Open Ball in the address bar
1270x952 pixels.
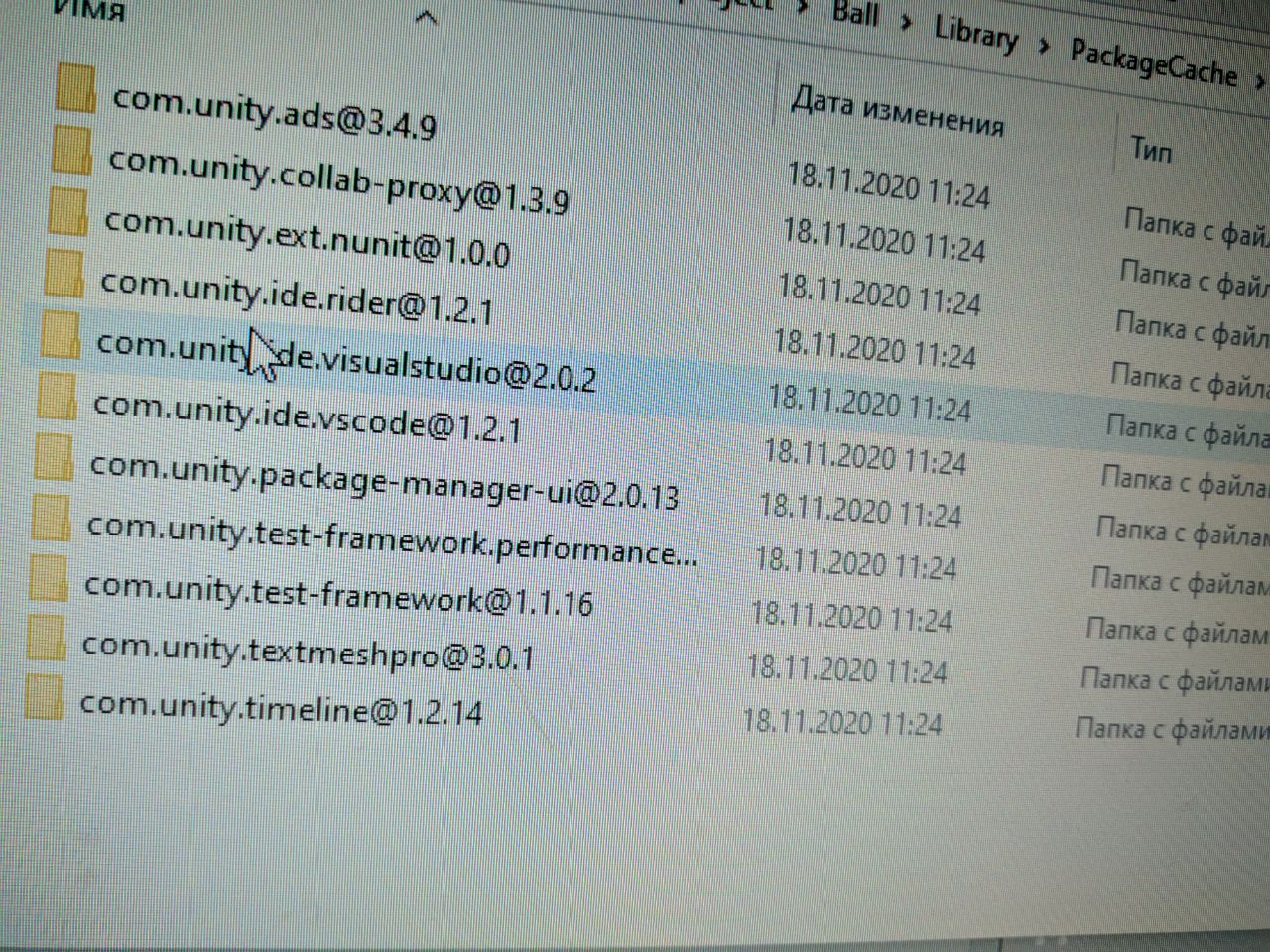pyautogui.click(x=854, y=13)
